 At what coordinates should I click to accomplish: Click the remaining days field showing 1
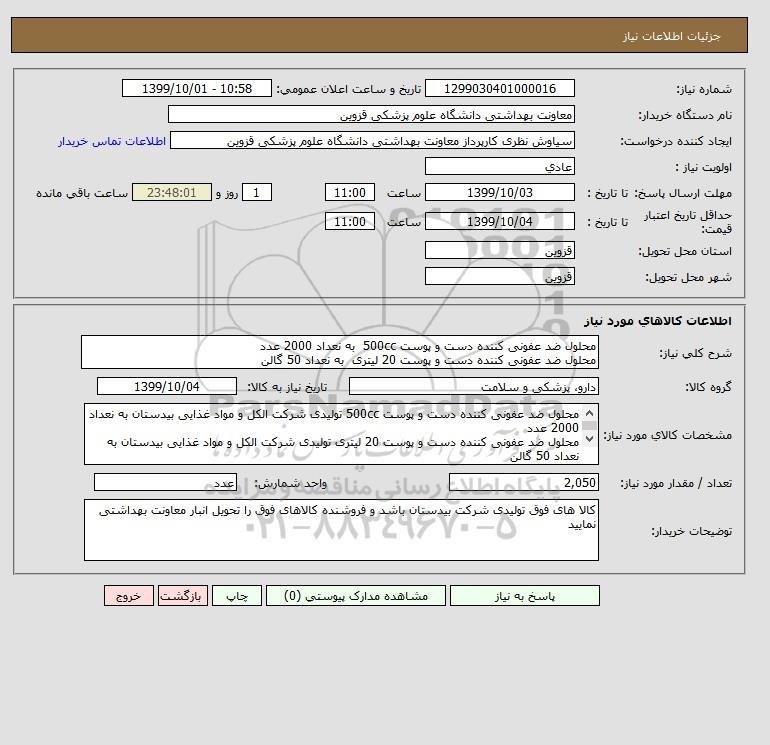(256, 193)
